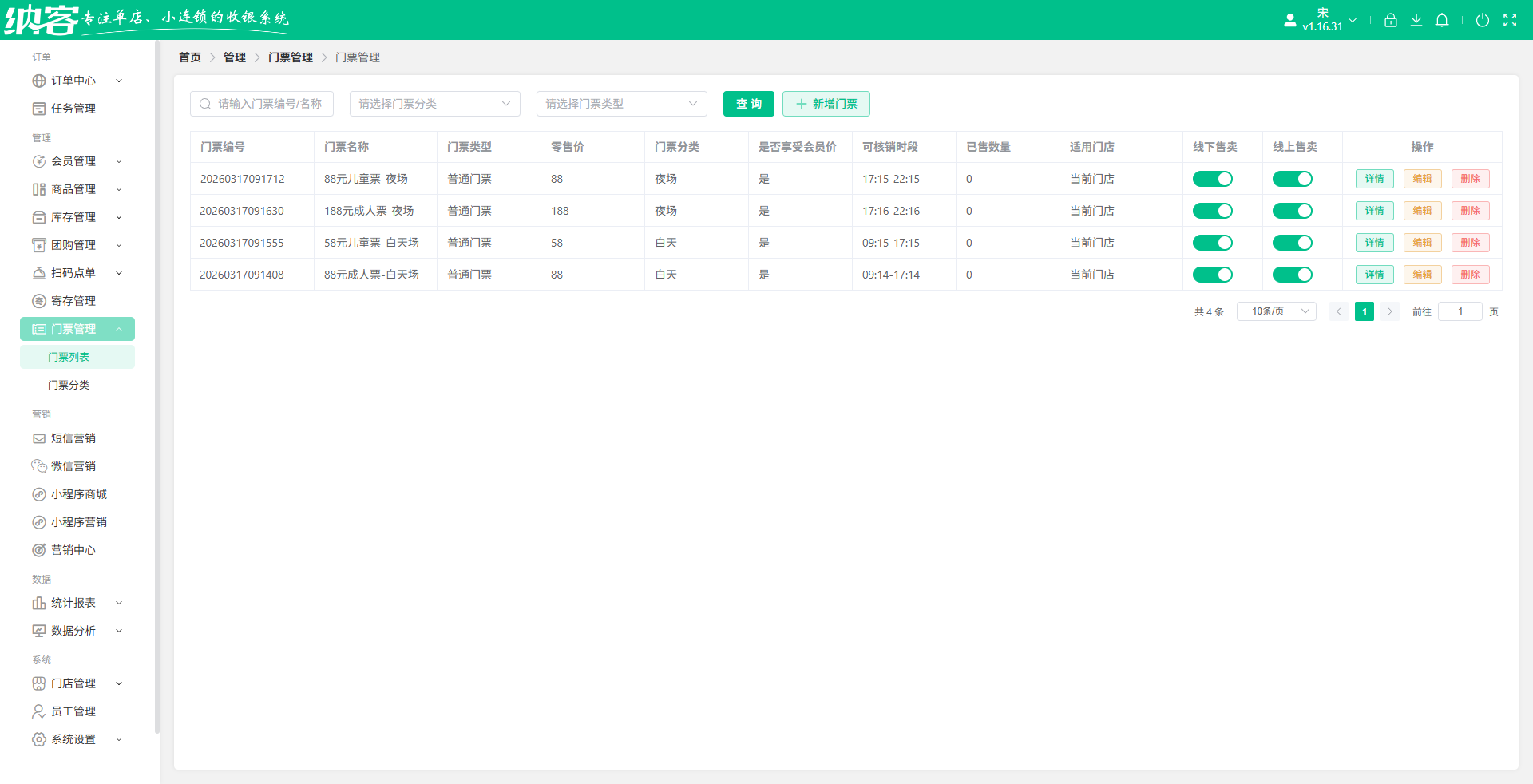Screen dimensions: 1533x784
Task: Click the power/logout icon in header
Action: 1483,20
